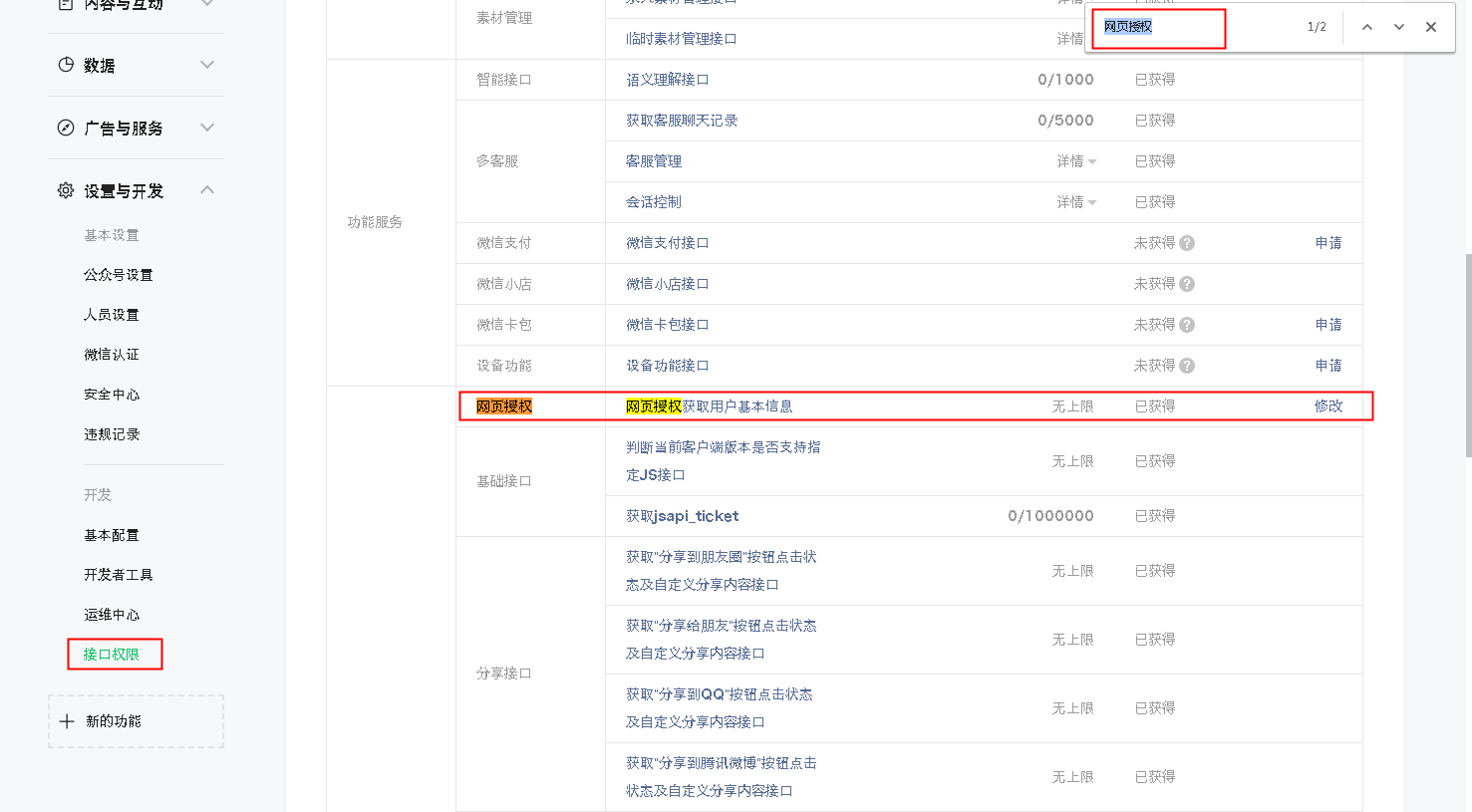Select 接口权限 menu item
The image size is (1472, 812).
point(112,655)
